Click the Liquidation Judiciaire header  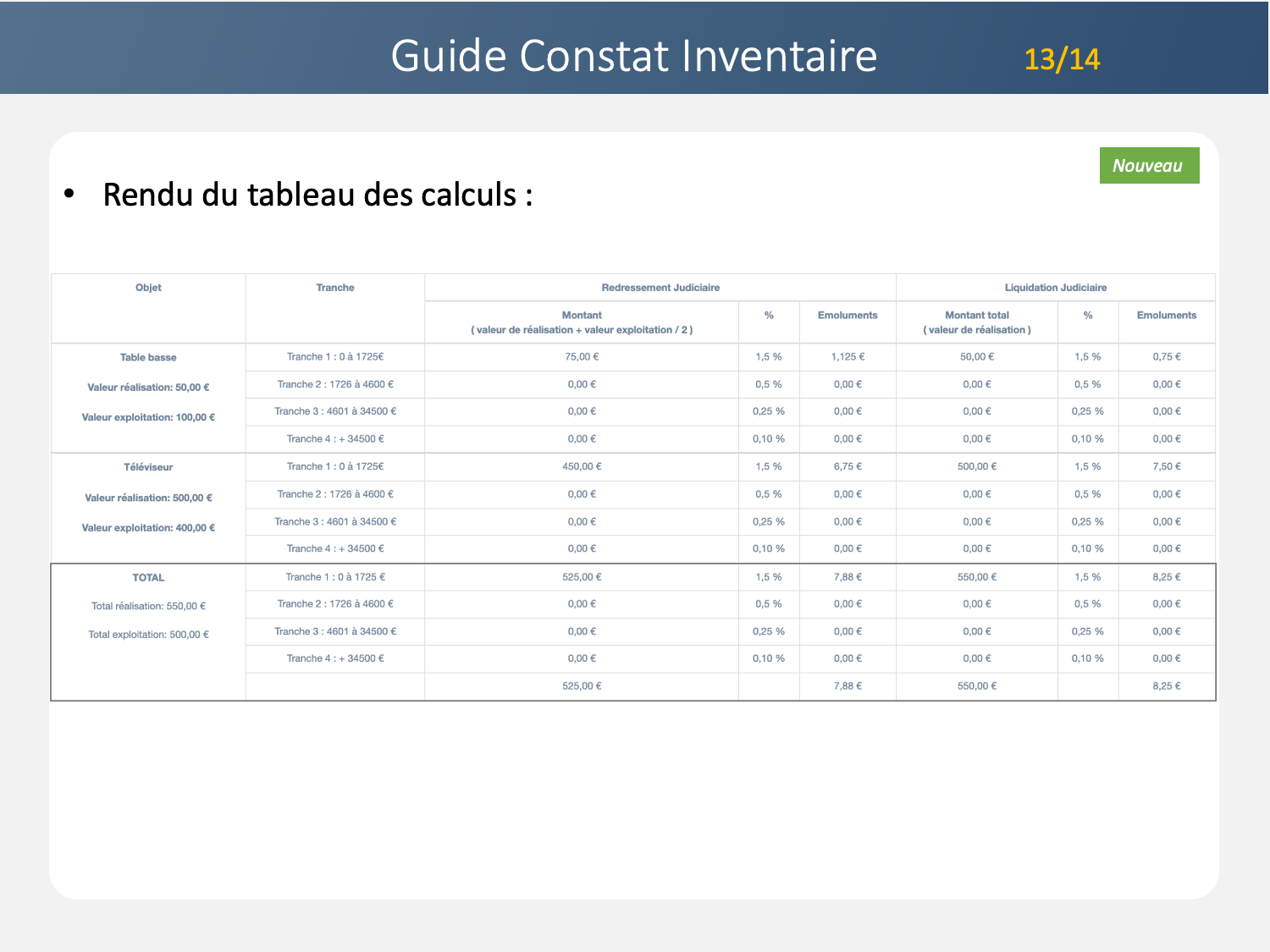click(x=1055, y=288)
